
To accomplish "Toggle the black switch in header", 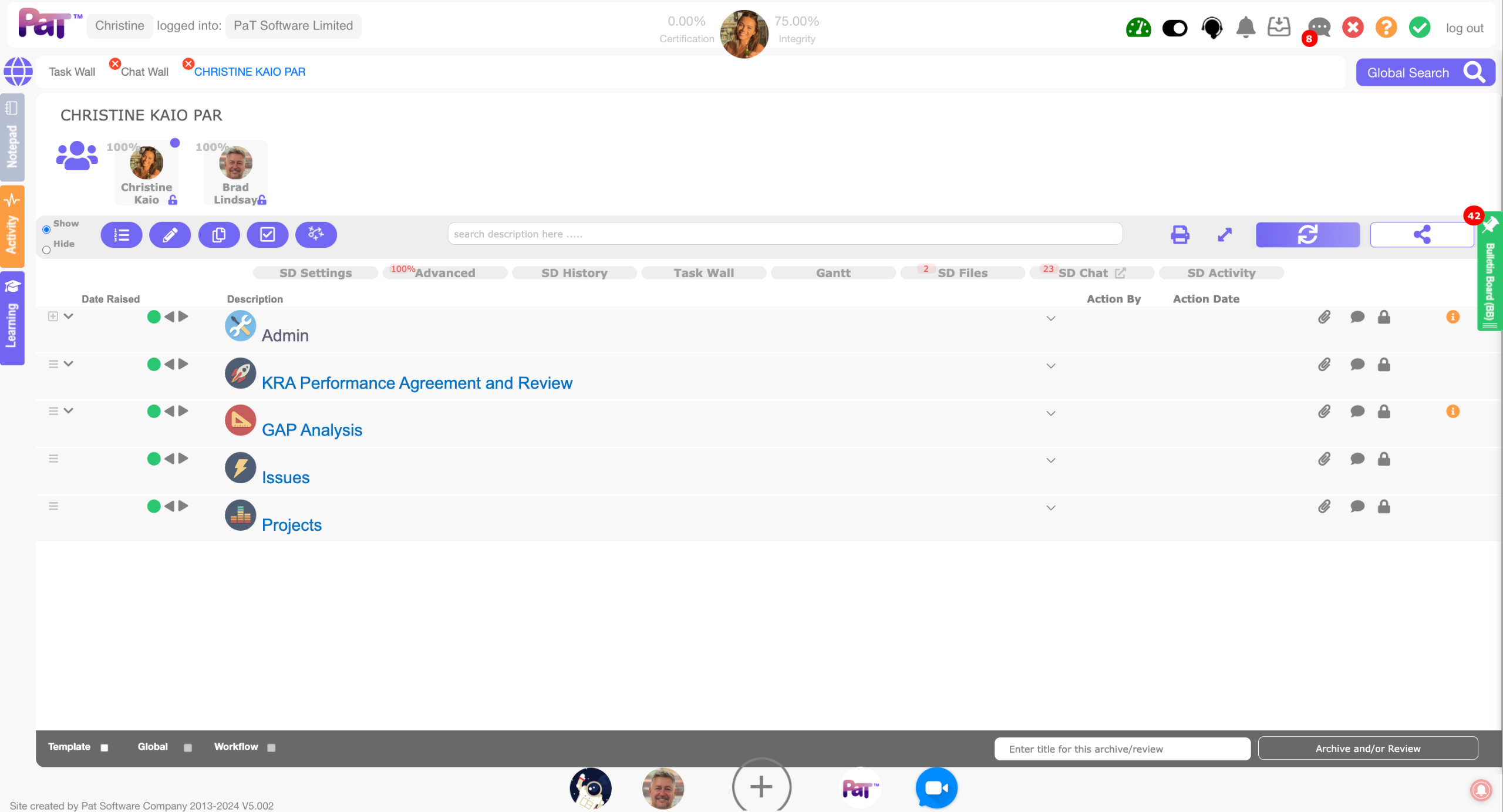I will click(x=1174, y=28).
